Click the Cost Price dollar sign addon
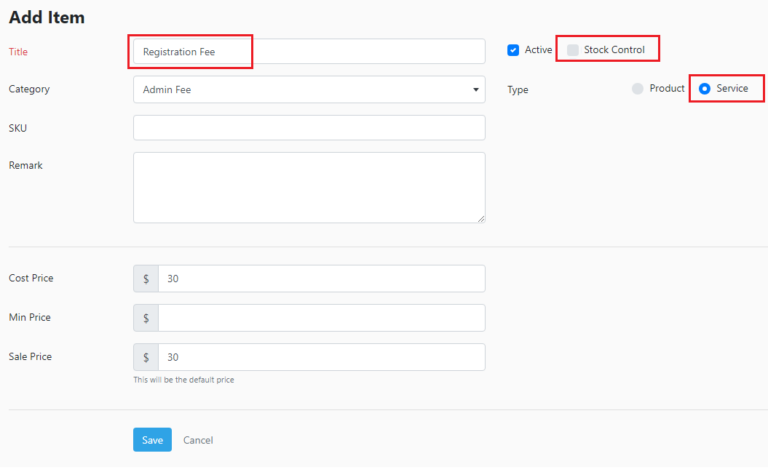This screenshot has width=768, height=472. 146,279
